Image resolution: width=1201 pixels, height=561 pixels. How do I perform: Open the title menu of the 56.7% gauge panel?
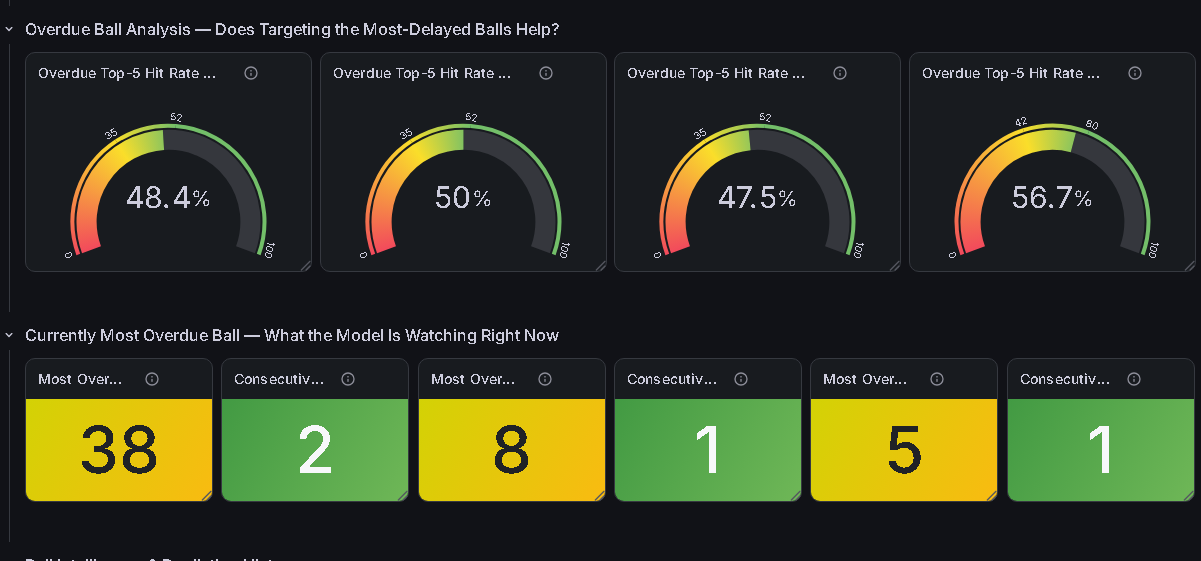click(1011, 73)
